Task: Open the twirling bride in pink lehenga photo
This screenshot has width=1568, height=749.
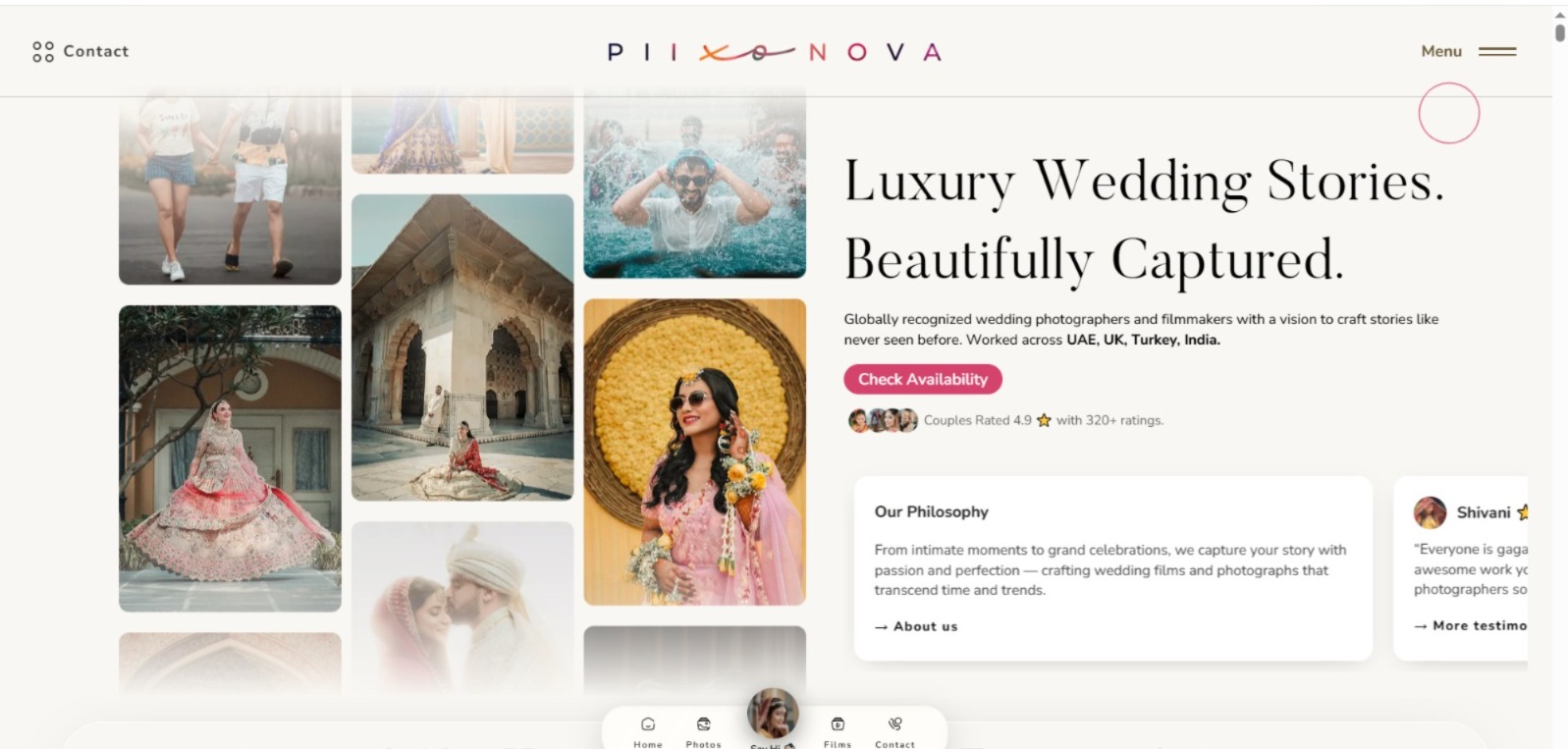Action: (231, 458)
